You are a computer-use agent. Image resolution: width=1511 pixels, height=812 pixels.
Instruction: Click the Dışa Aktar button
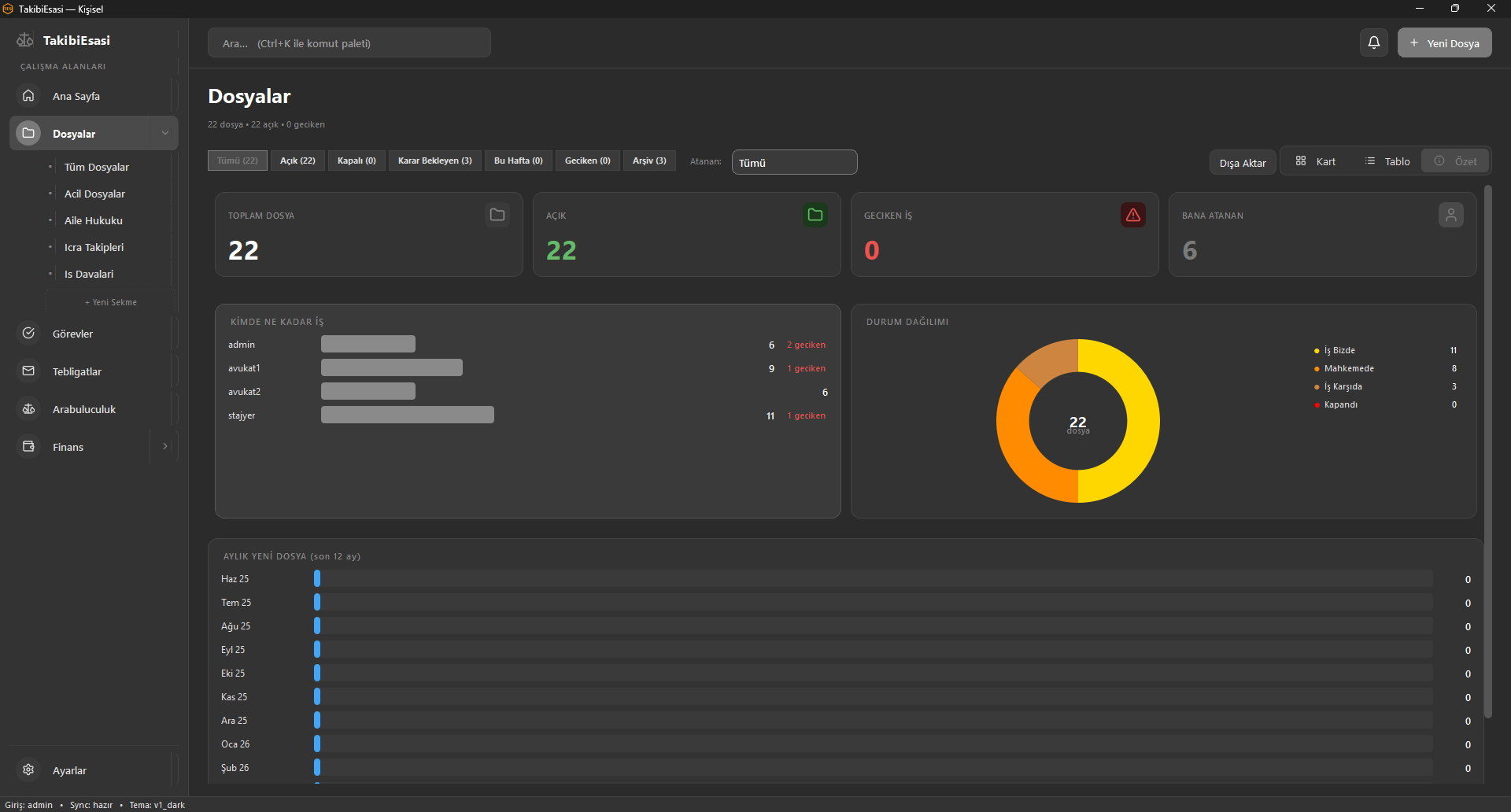(1243, 163)
